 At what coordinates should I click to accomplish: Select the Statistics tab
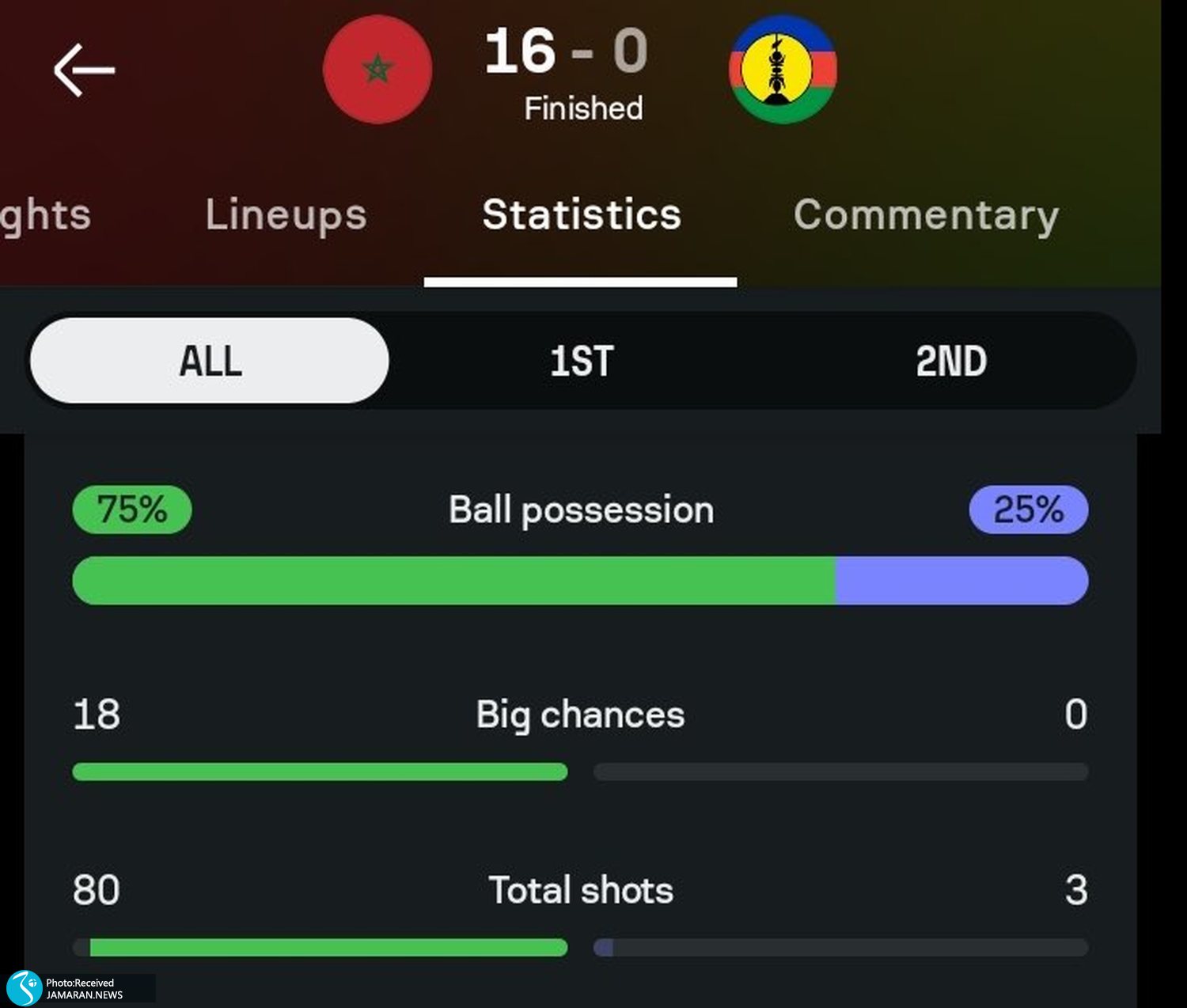click(582, 215)
